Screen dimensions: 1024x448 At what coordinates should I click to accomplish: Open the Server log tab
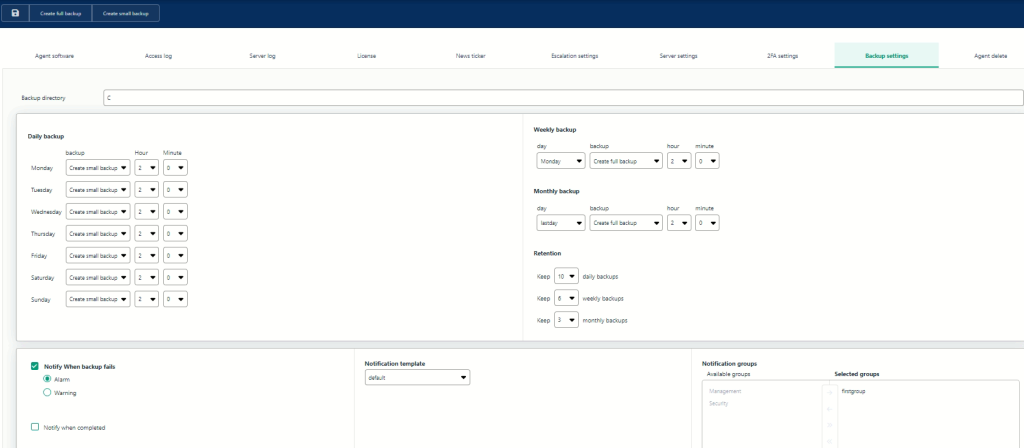(263, 56)
